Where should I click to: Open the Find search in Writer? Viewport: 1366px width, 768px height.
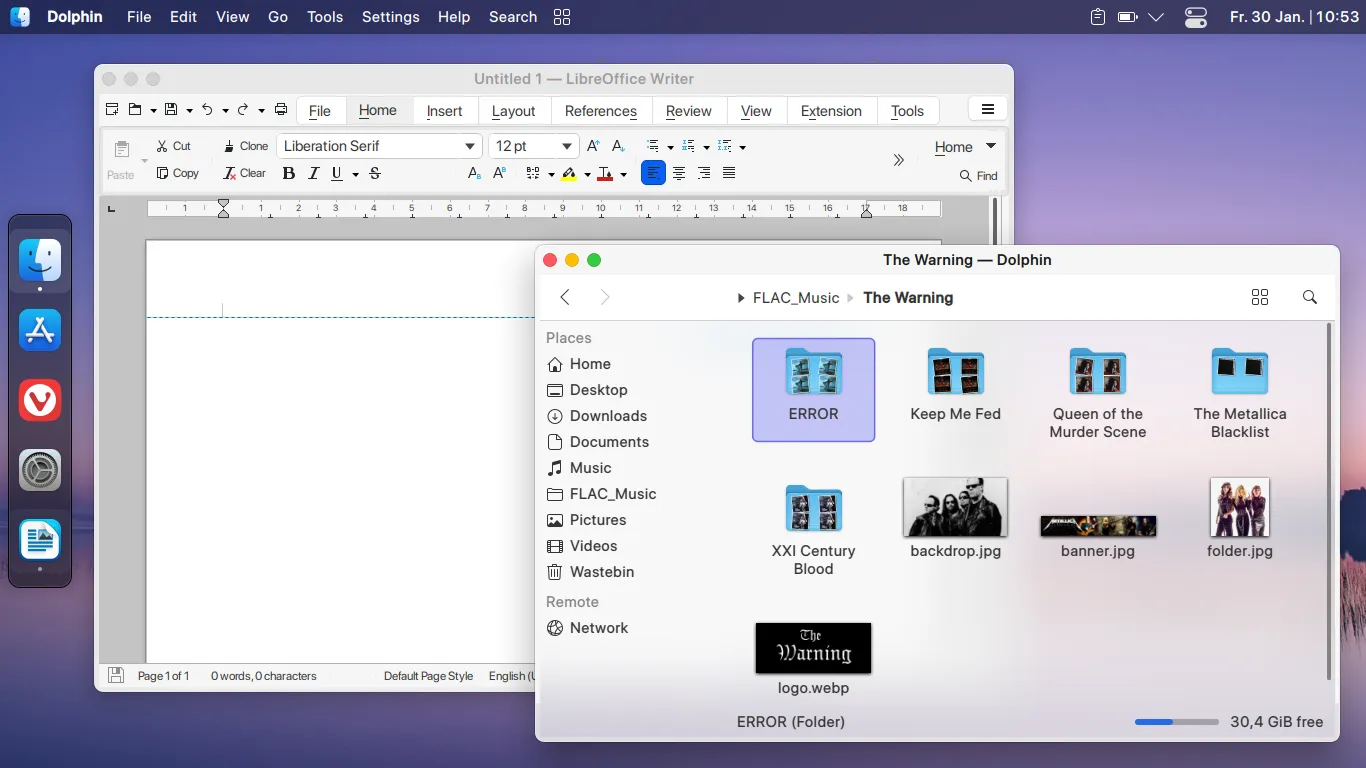click(x=977, y=176)
